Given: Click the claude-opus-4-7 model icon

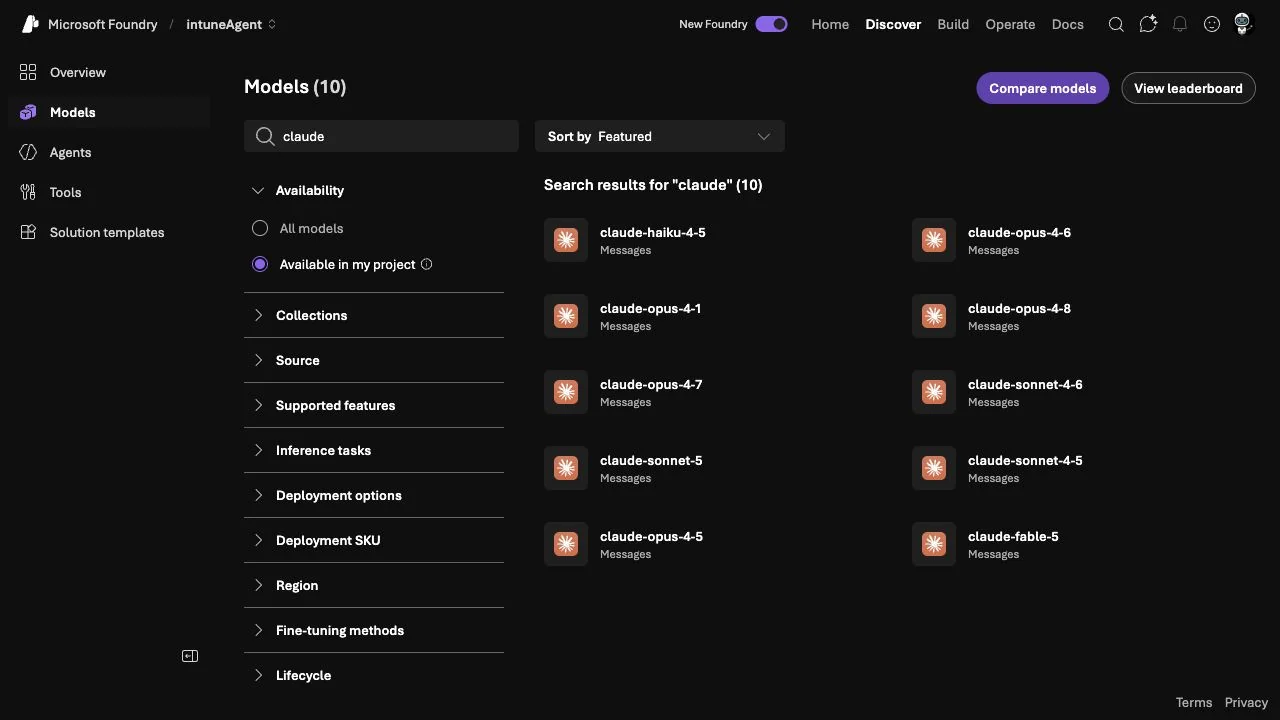Looking at the screenshot, I should [566, 392].
